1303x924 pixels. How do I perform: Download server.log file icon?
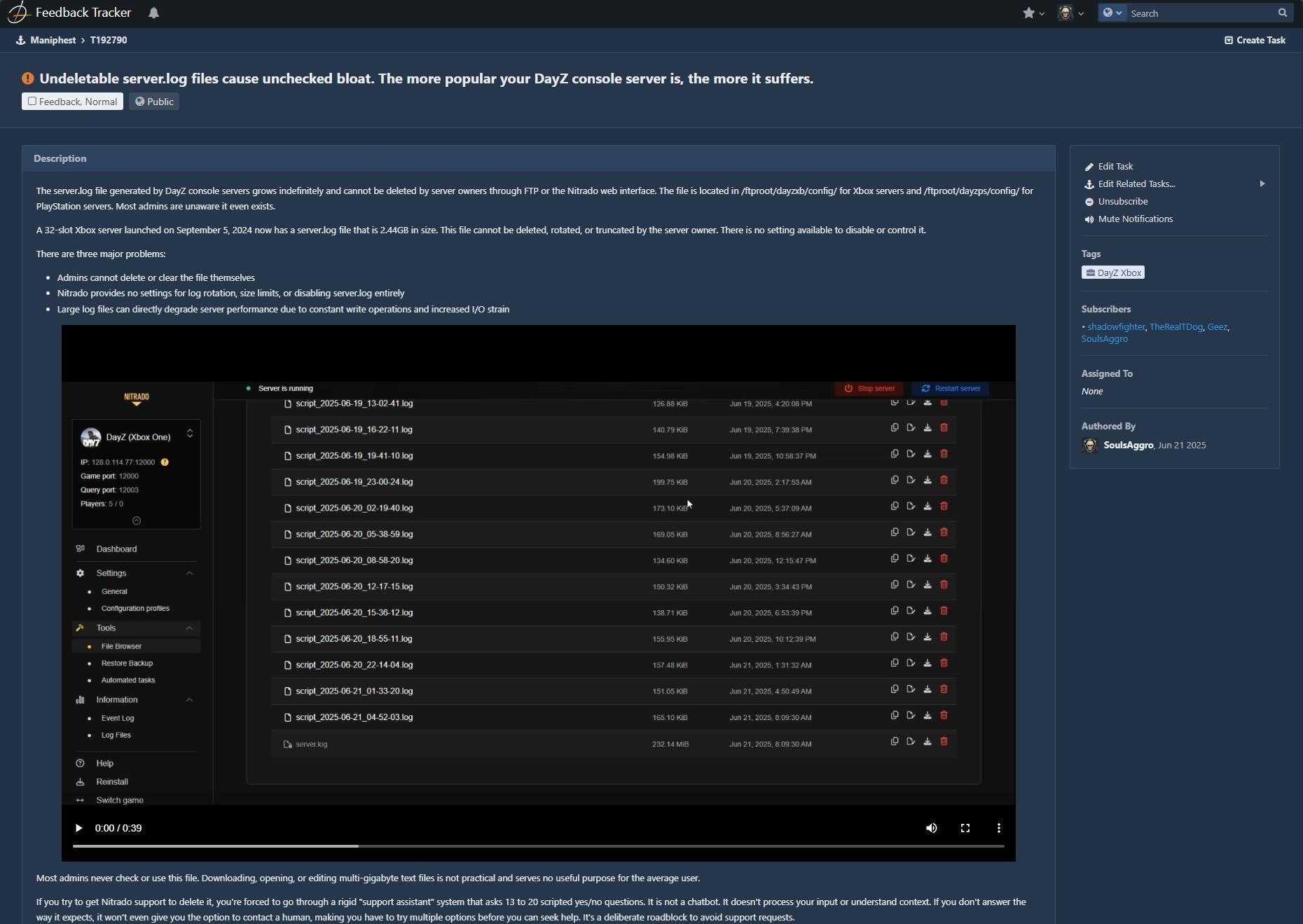928,741
